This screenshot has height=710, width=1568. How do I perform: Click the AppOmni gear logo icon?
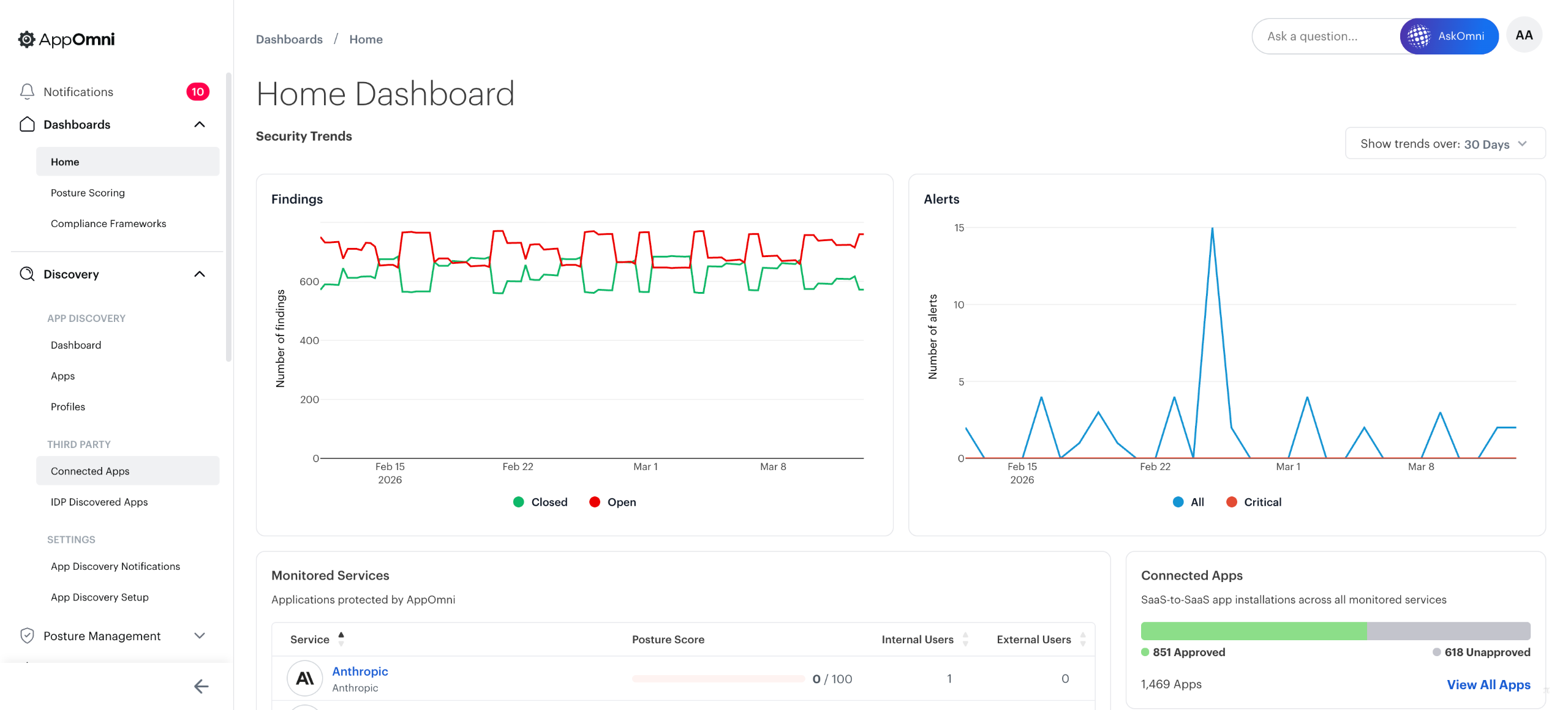pos(26,39)
